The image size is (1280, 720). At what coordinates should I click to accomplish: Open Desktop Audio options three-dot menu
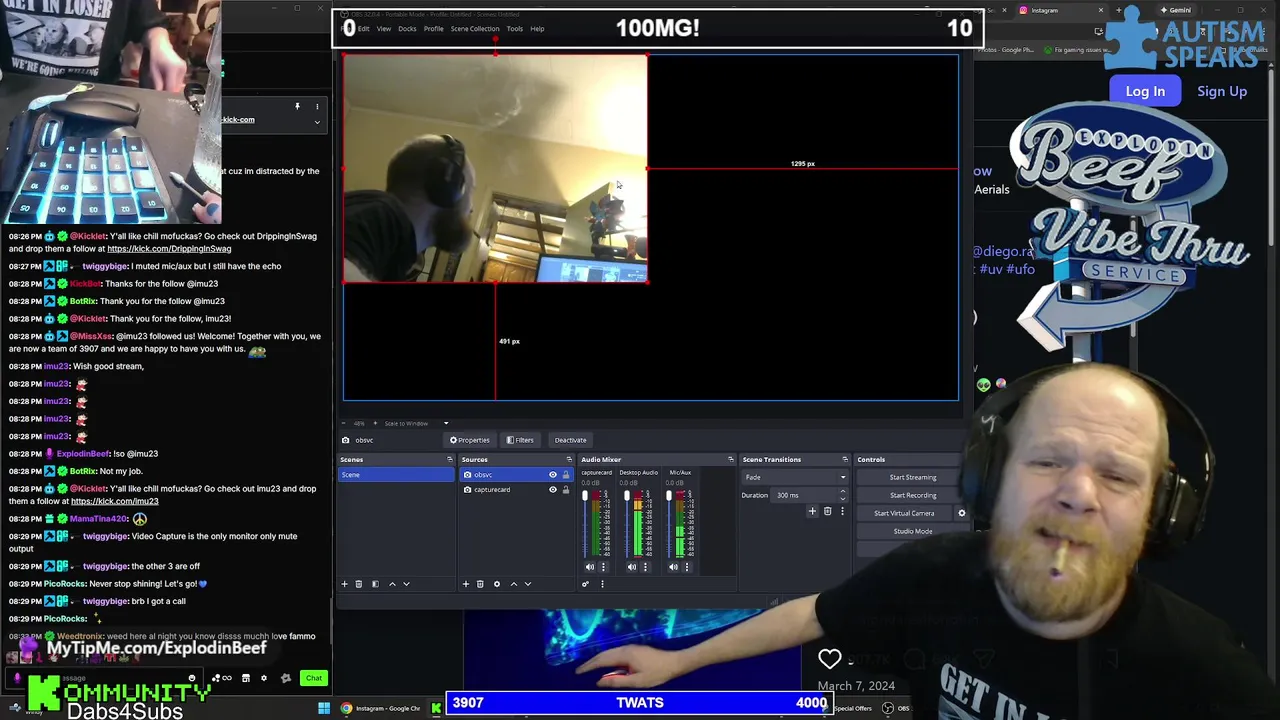pos(645,567)
